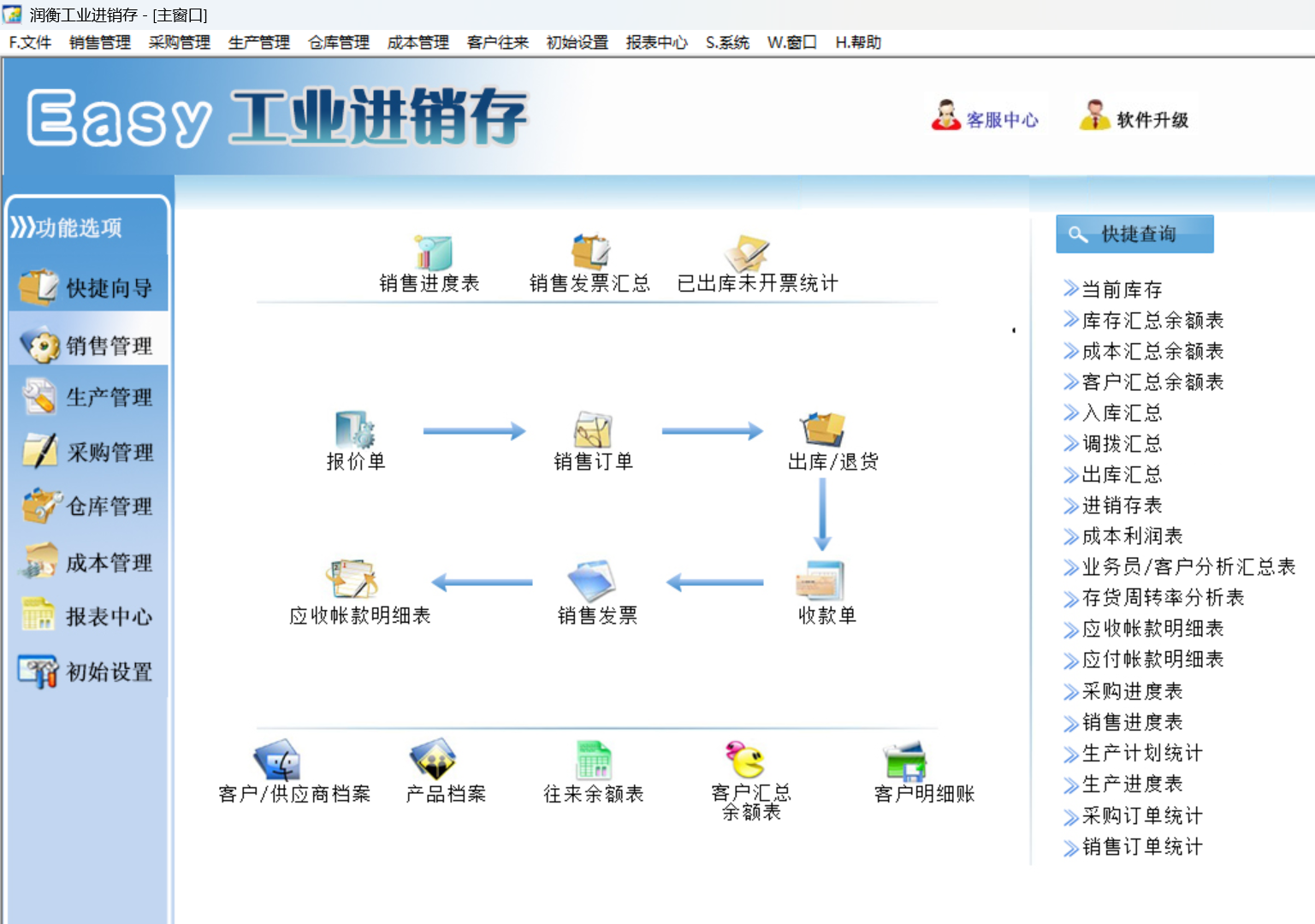Open the H.帮助 menu
This screenshot has width=1315, height=924.
tap(858, 43)
